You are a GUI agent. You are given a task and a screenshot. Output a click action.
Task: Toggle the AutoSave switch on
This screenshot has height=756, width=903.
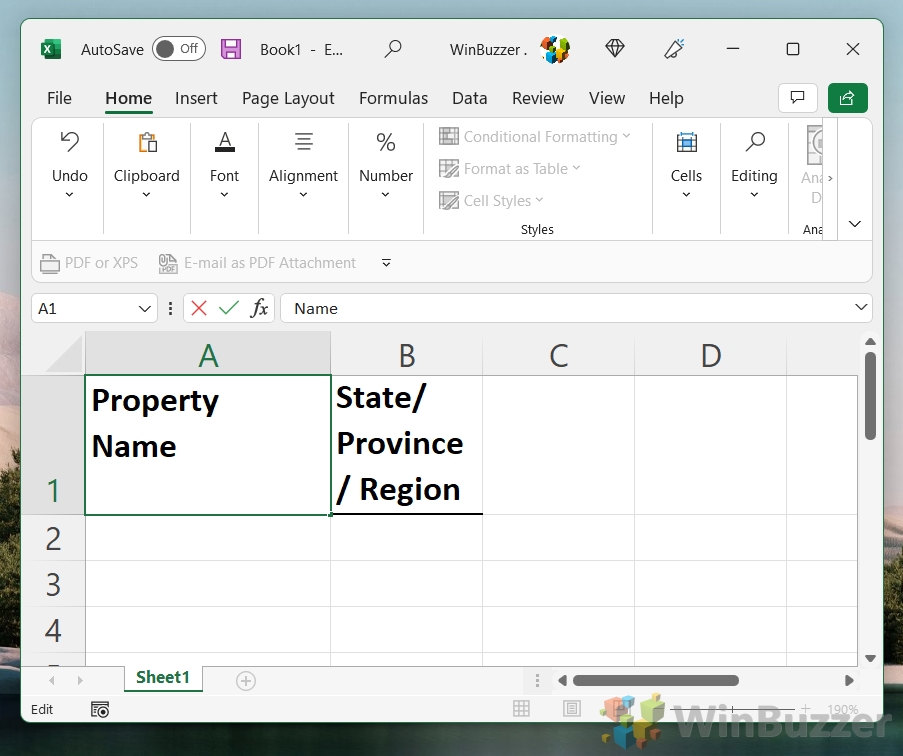(178, 48)
